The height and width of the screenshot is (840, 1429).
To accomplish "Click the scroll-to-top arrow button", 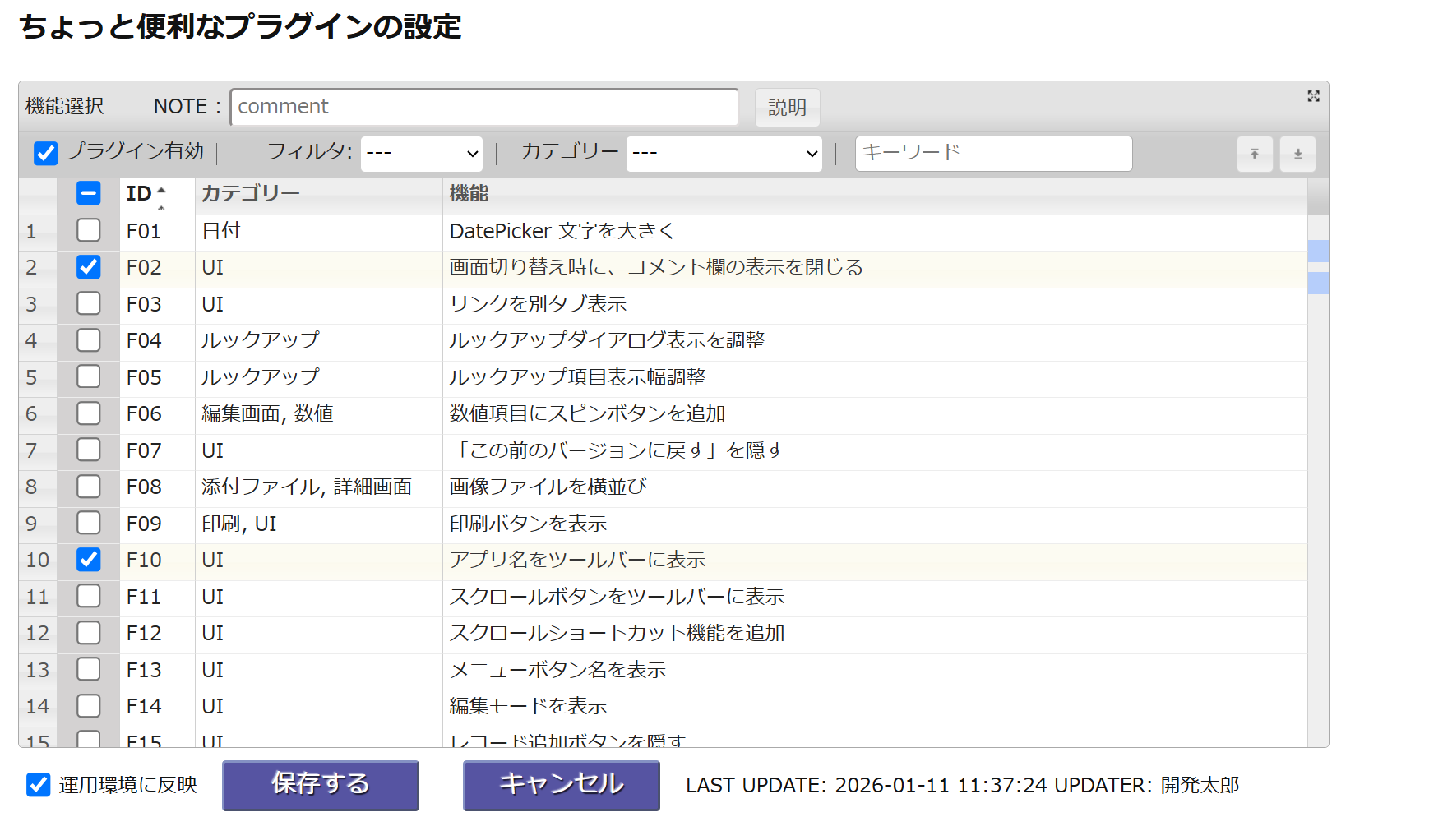I will click(1254, 154).
